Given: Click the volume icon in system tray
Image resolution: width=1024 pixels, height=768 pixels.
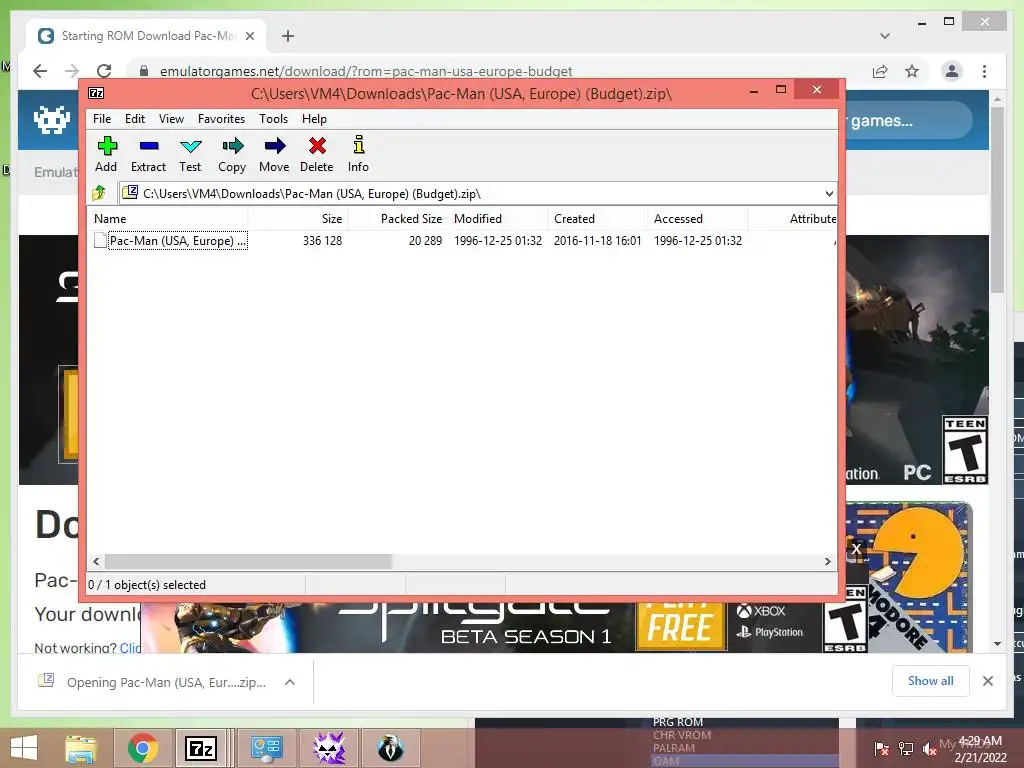Looking at the screenshot, I should pos(929,749).
